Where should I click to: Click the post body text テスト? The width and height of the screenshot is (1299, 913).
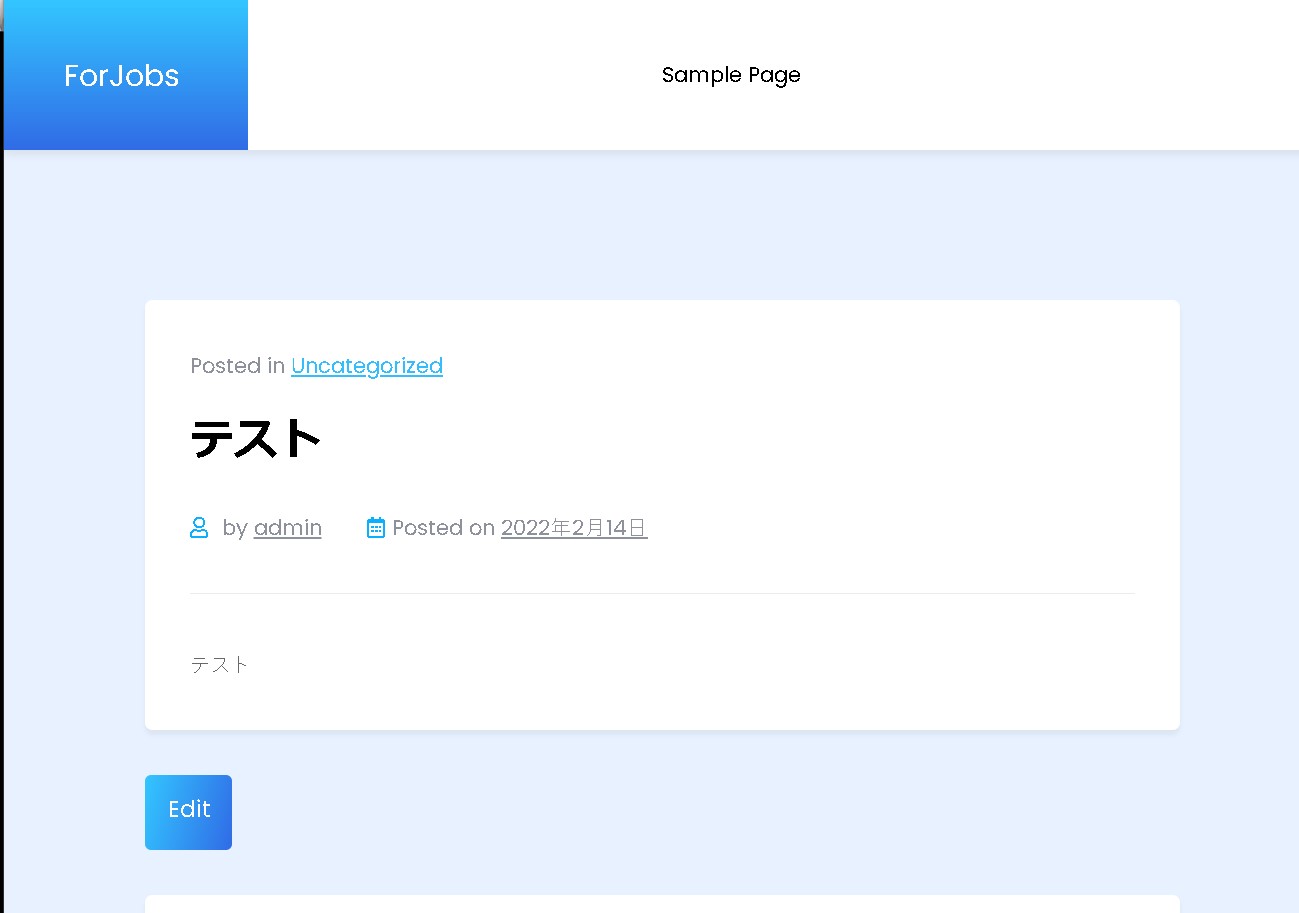[218, 664]
